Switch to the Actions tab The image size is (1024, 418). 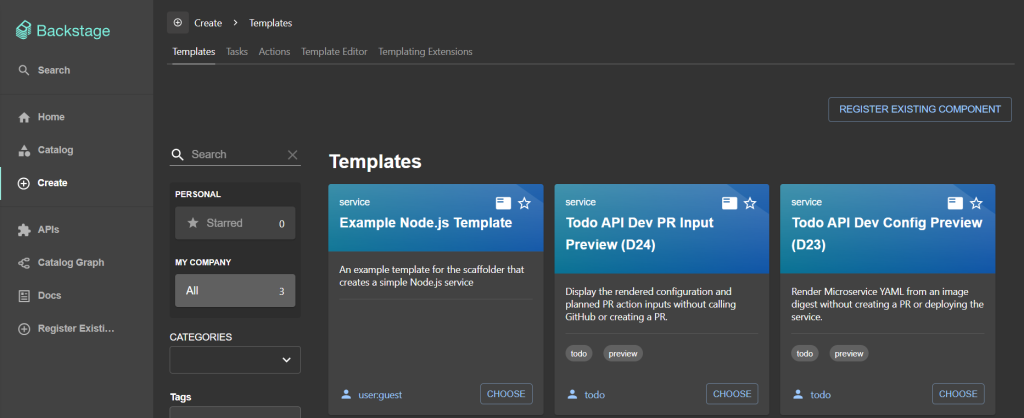click(274, 51)
